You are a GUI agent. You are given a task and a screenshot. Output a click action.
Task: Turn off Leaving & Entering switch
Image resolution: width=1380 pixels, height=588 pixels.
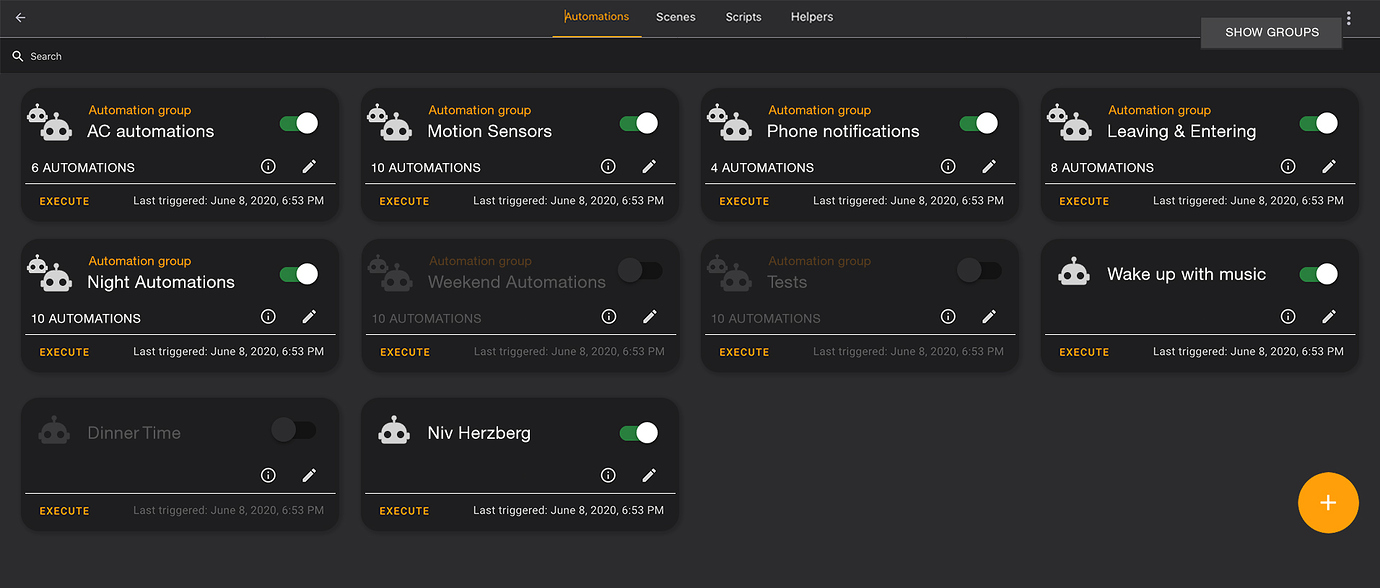coord(1319,124)
